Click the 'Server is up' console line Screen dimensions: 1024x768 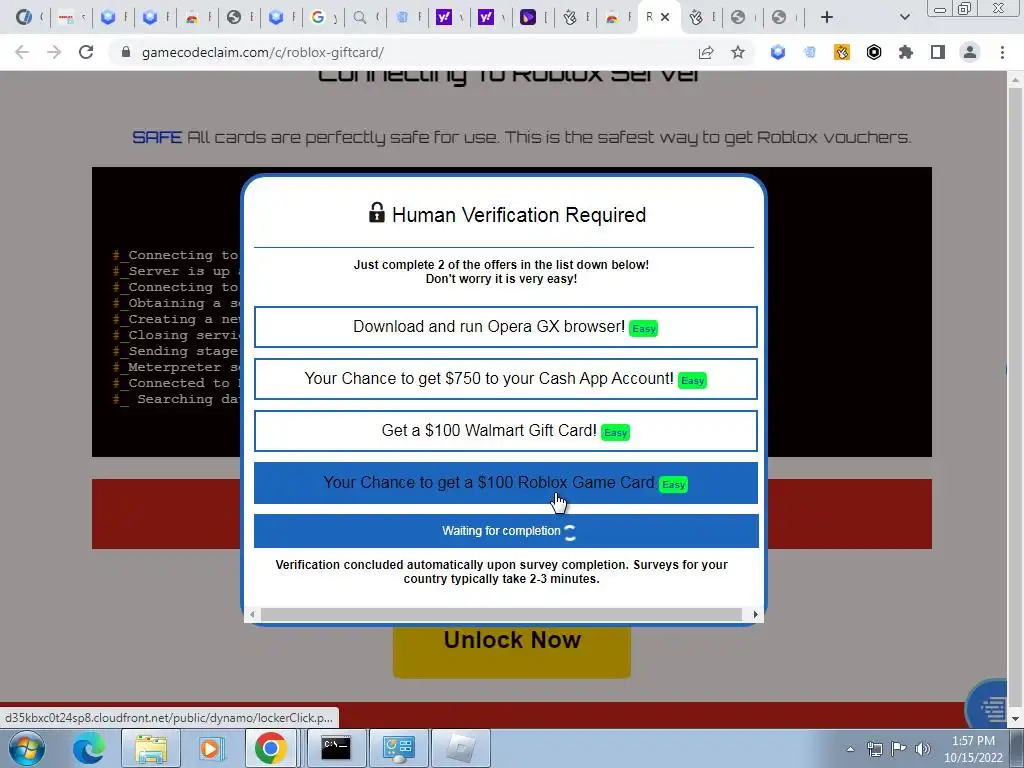click(x=176, y=271)
